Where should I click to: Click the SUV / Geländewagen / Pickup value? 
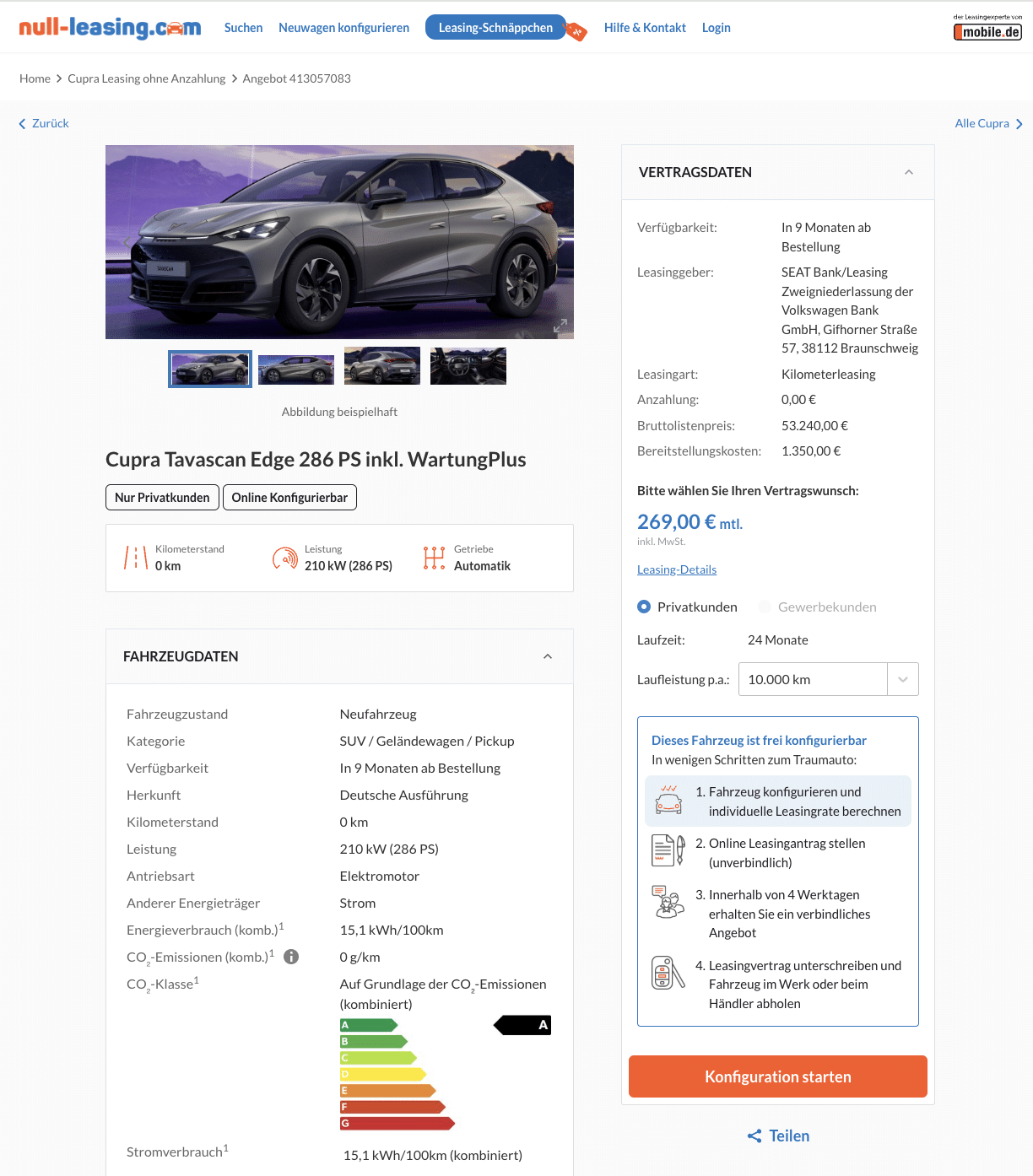pyautogui.click(x=426, y=741)
